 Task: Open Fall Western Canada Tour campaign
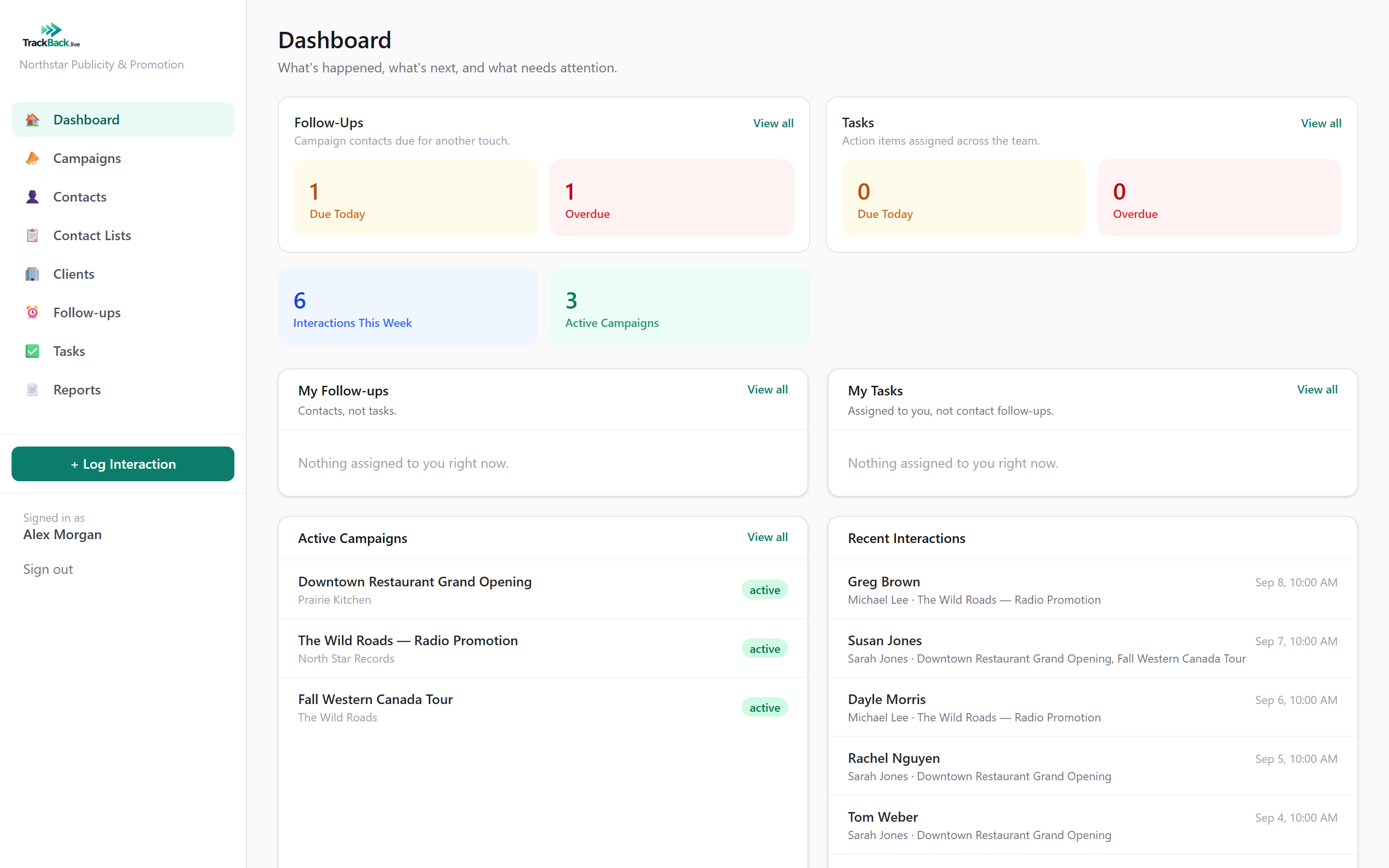(x=543, y=707)
